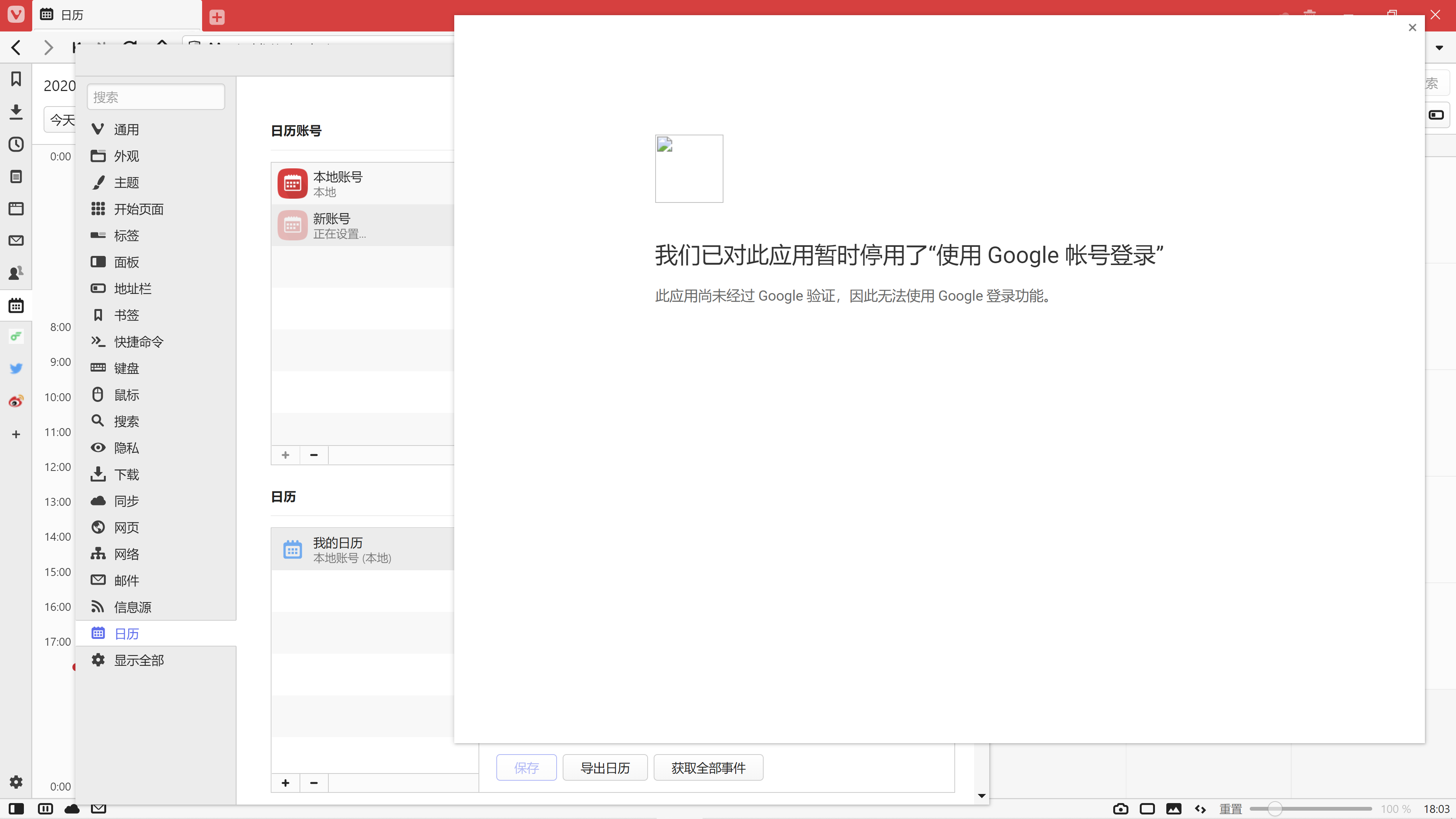Viewport: 1456px width, 819px height.
Task: Toggle the side panel in status bar
Action: pos(16,809)
